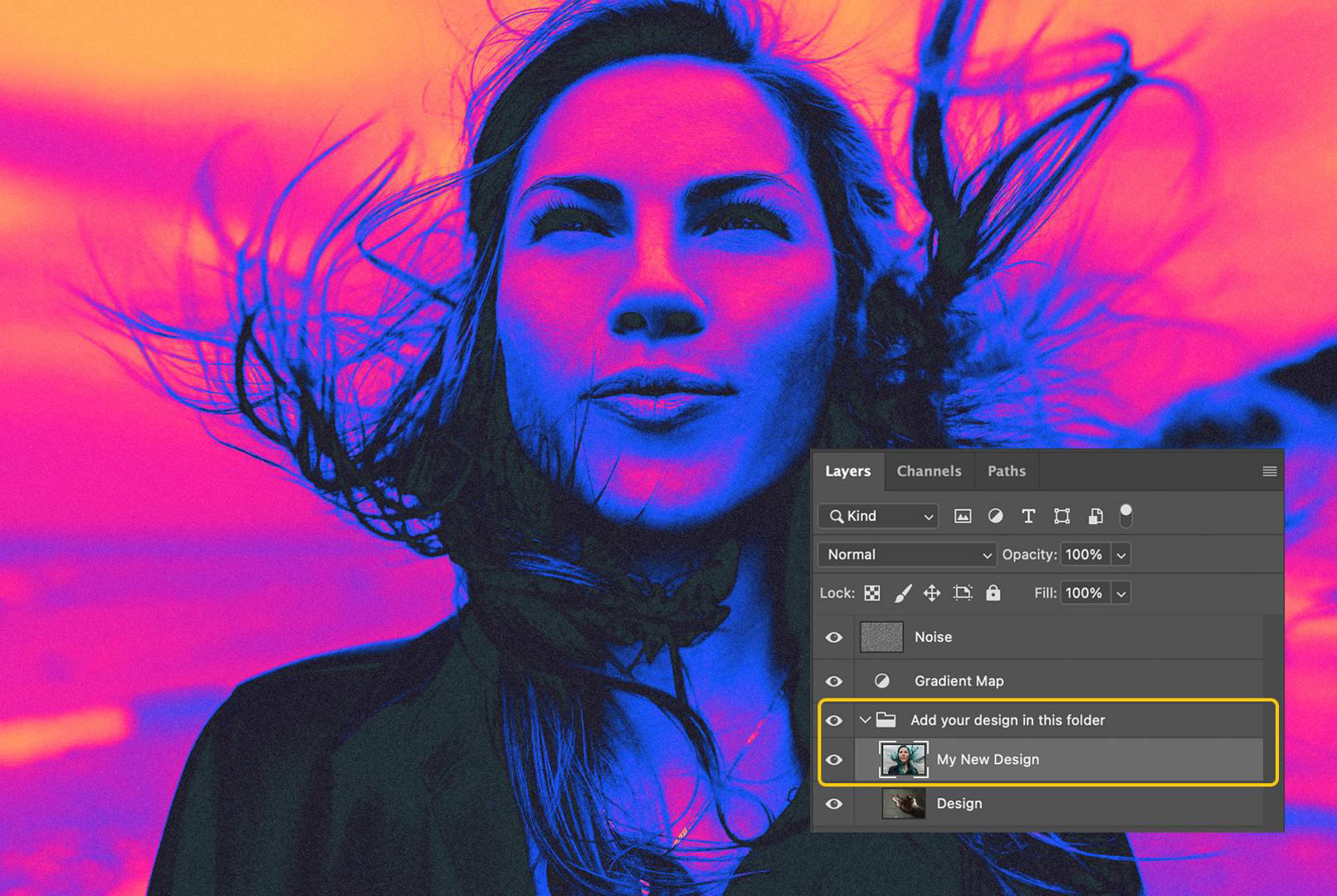Screen dimensions: 1337x896
Task: Toggle visibility of the Gradient Map layer
Action: tap(834, 680)
